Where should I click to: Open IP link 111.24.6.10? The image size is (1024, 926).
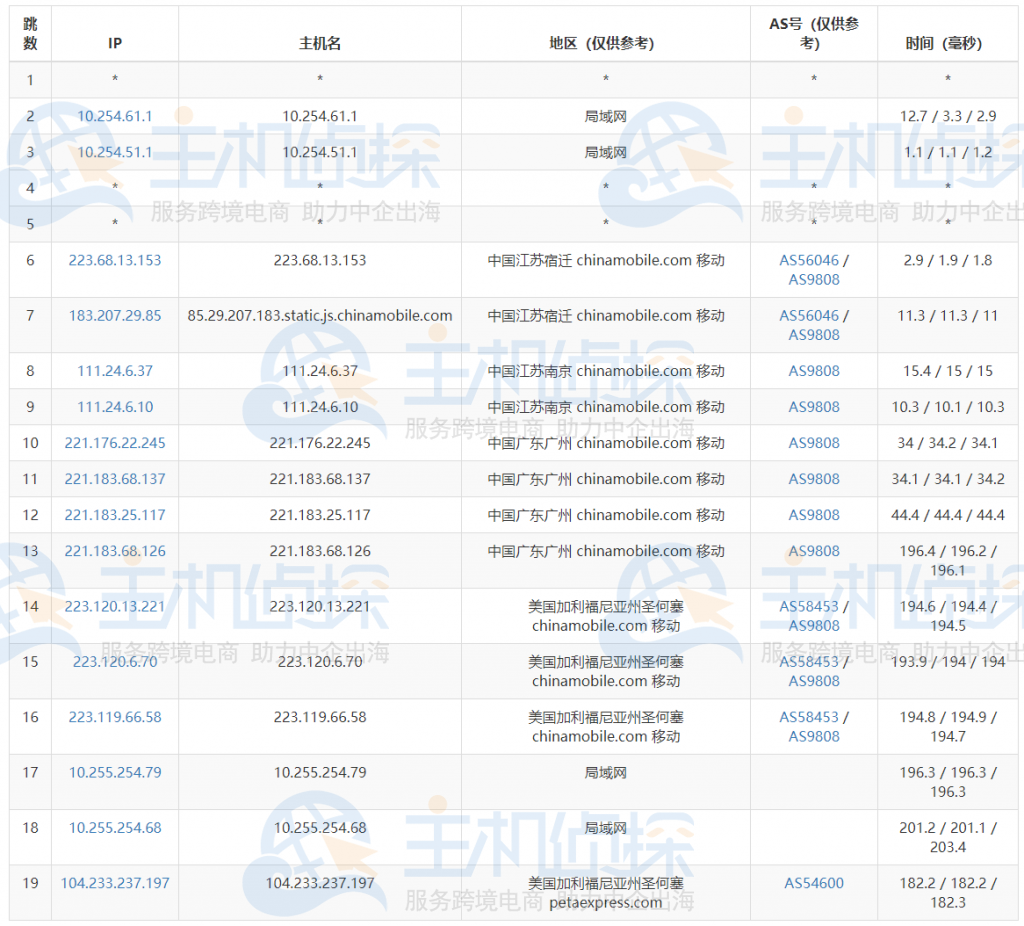pos(114,407)
